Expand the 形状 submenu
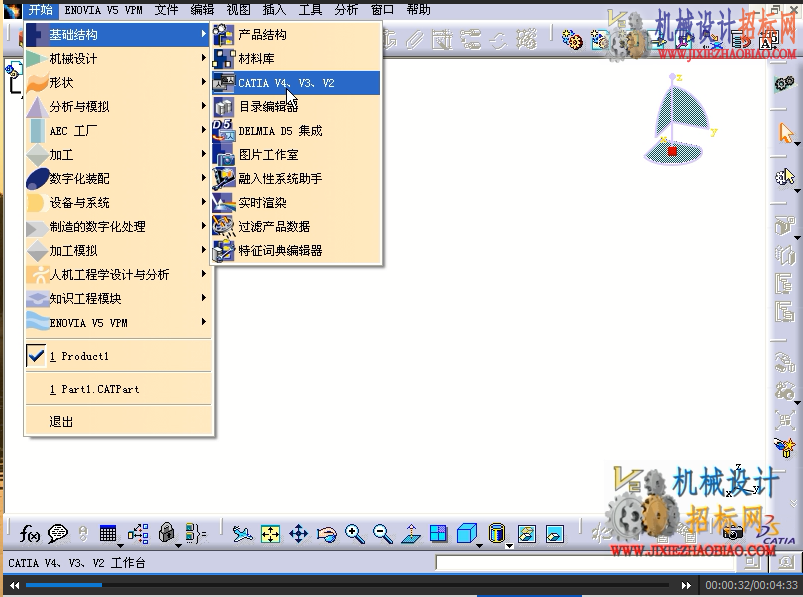 coord(118,82)
